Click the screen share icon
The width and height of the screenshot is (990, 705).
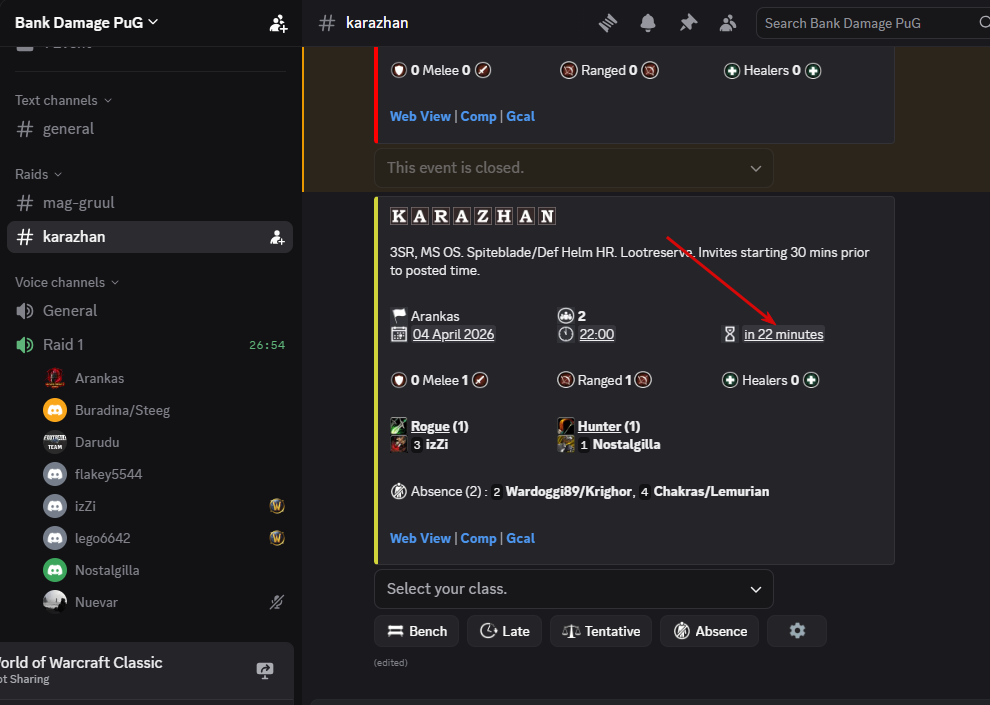tap(265, 670)
